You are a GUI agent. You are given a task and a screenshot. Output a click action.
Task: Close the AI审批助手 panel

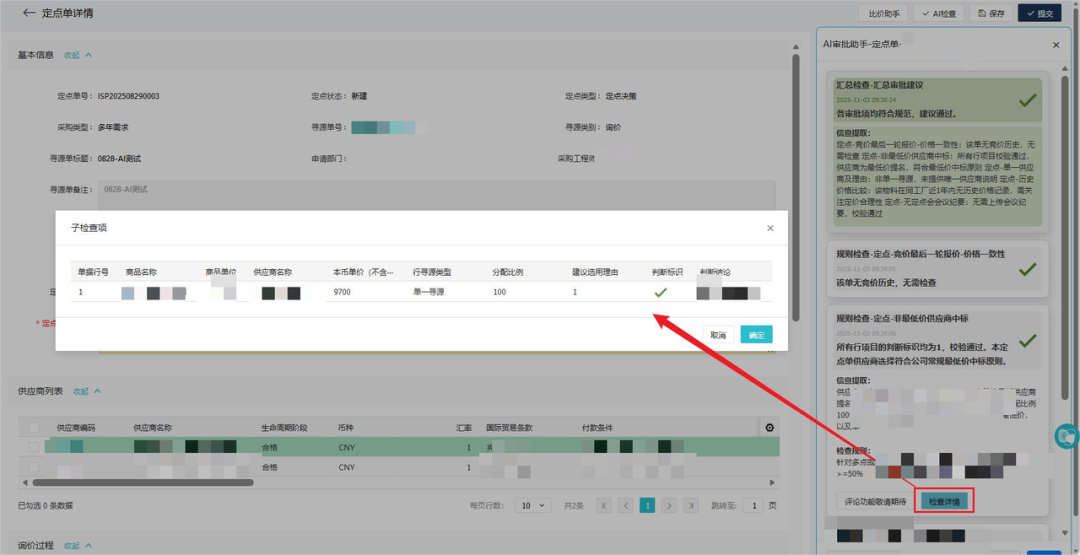point(1056,45)
